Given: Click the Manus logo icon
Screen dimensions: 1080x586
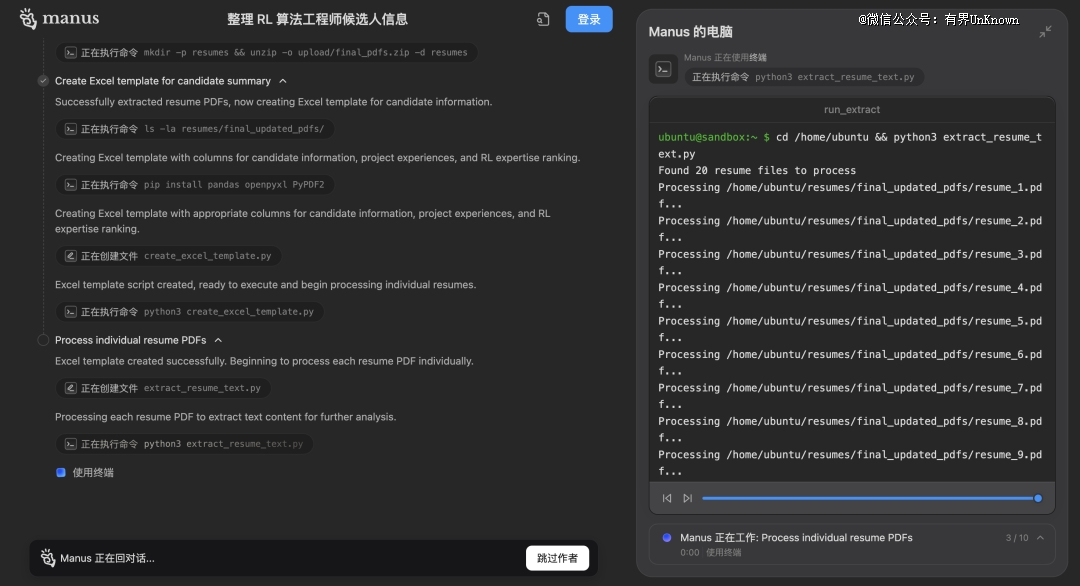Looking at the screenshot, I should 28,19.
